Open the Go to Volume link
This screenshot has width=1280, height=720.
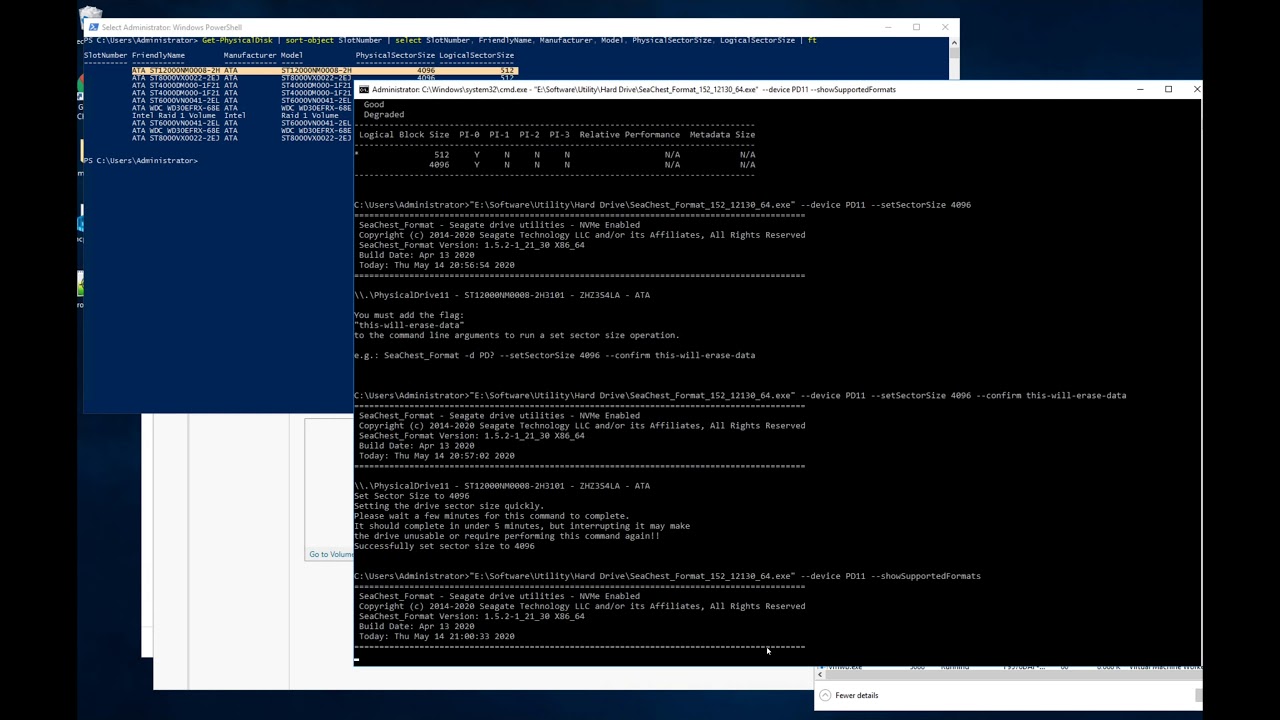coord(330,554)
